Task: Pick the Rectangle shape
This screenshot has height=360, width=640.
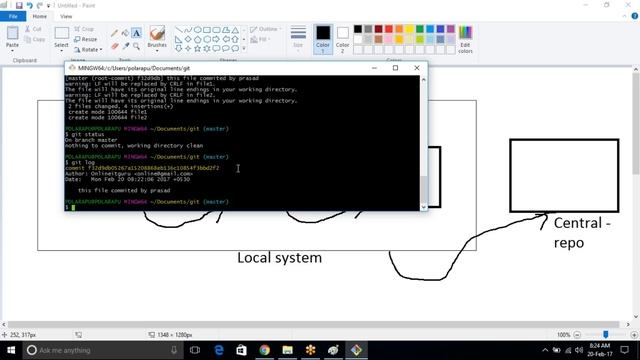Action: [207, 30]
